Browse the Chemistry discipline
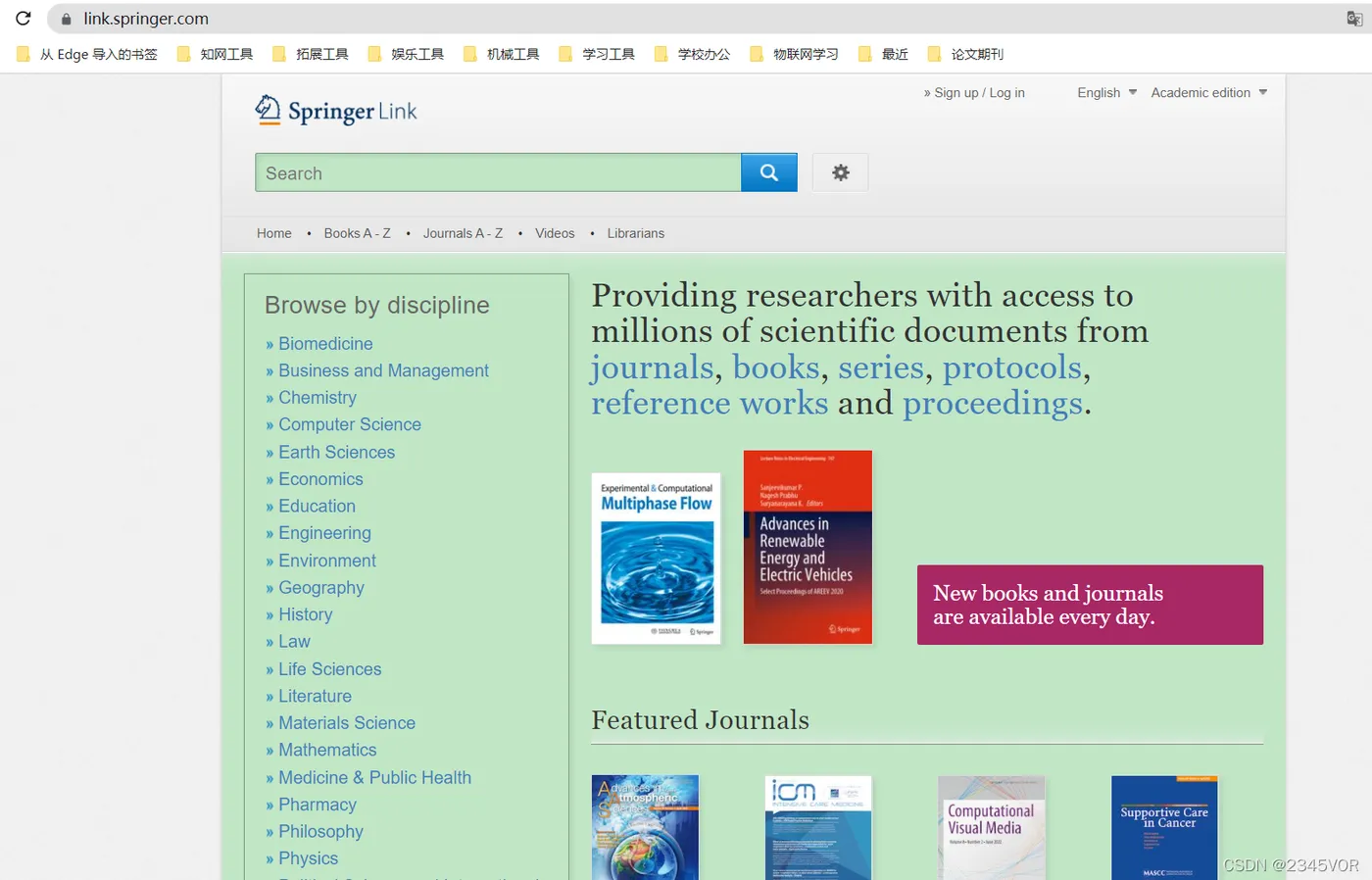The width and height of the screenshot is (1372, 880). pyautogui.click(x=318, y=398)
